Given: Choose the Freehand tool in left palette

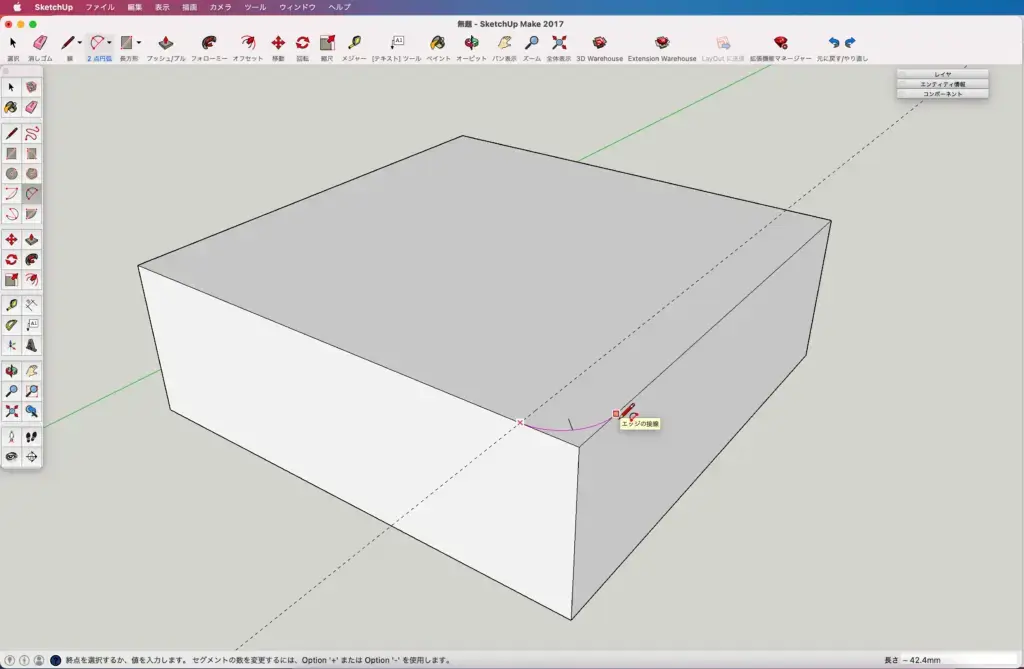Looking at the screenshot, I should click(31, 133).
